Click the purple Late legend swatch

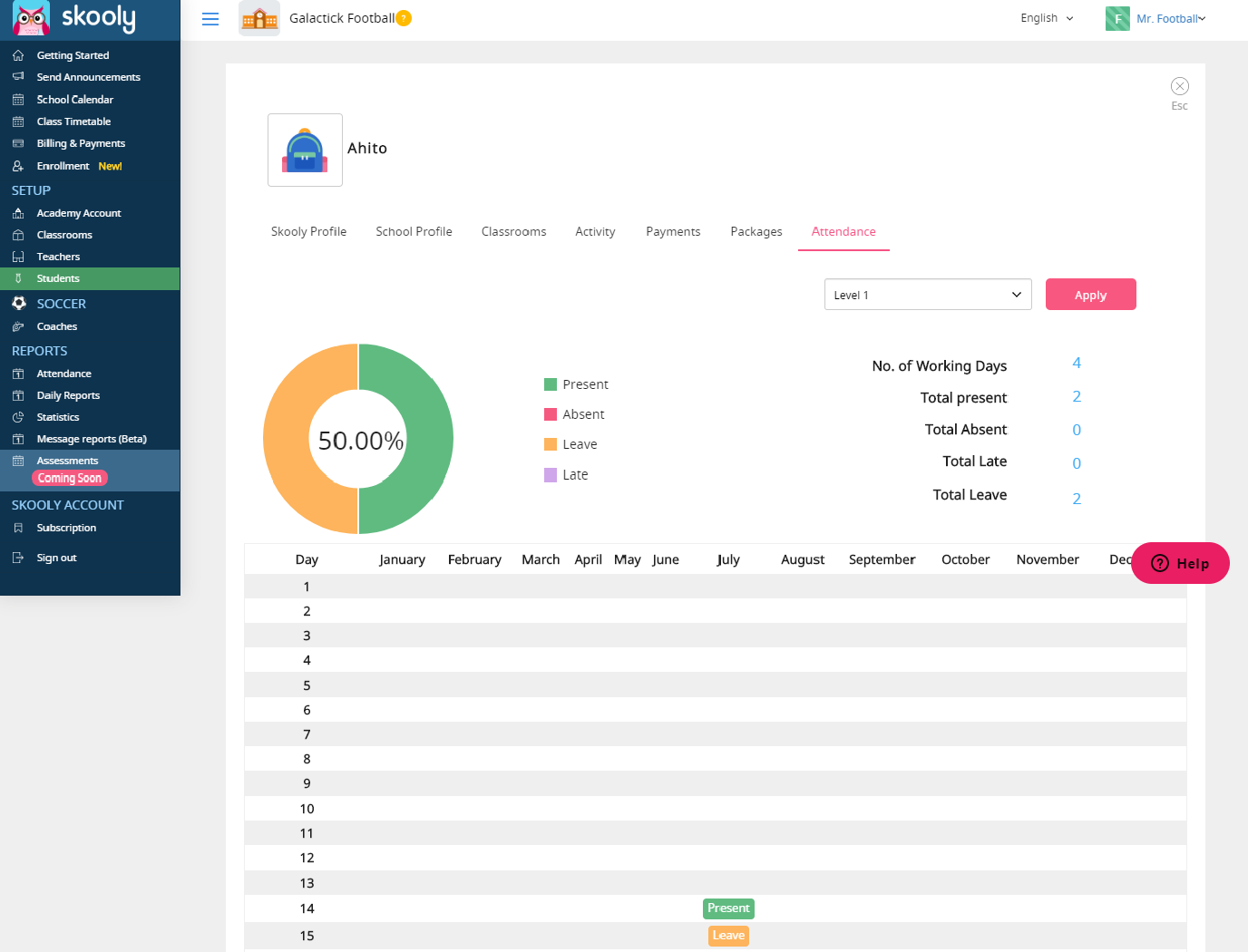(551, 475)
